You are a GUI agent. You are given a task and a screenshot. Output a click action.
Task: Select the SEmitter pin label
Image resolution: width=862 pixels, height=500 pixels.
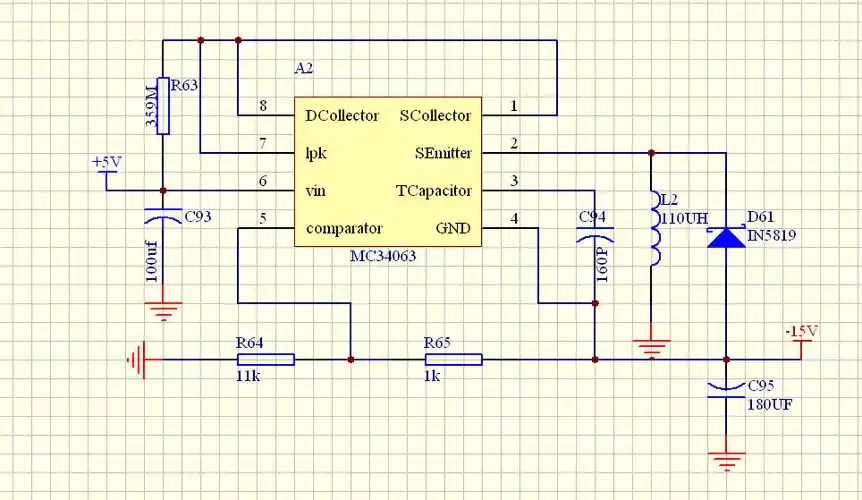[x=442, y=154]
